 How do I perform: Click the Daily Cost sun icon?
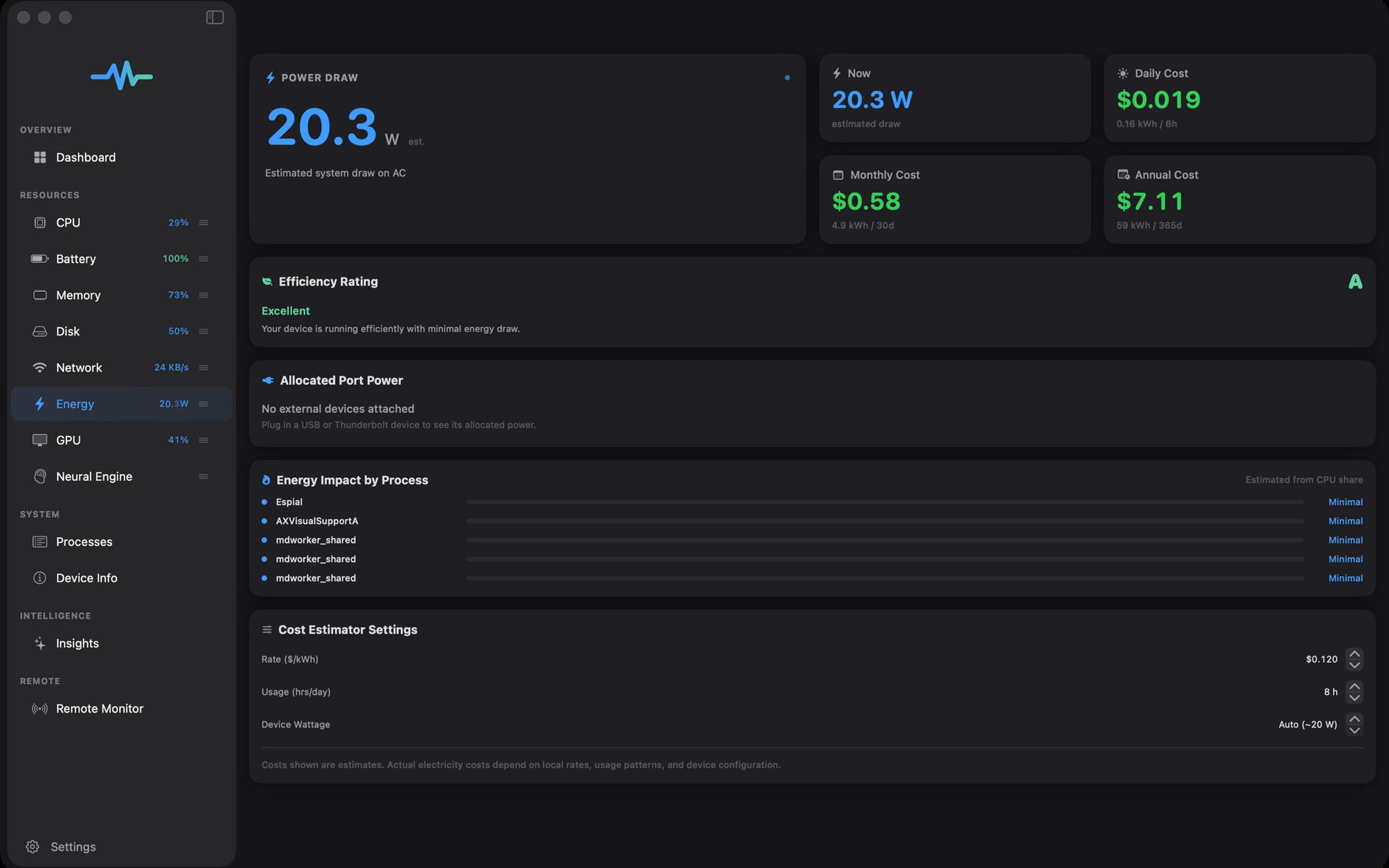pos(1123,73)
